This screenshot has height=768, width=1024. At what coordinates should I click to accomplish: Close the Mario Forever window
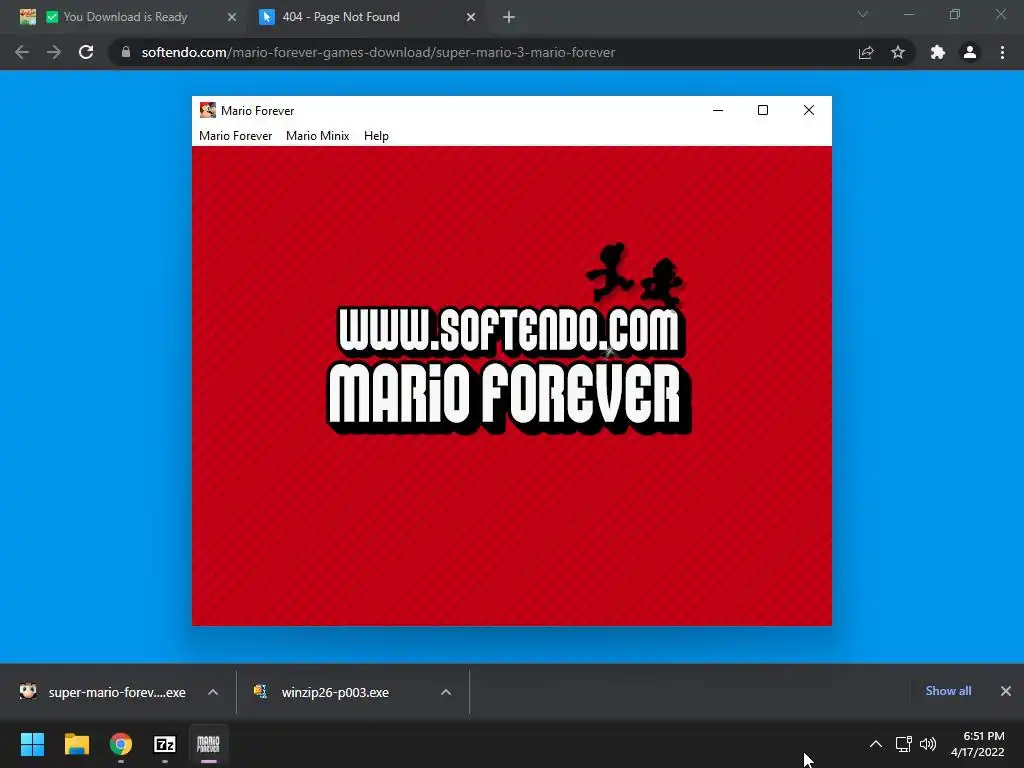[x=808, y=110]
